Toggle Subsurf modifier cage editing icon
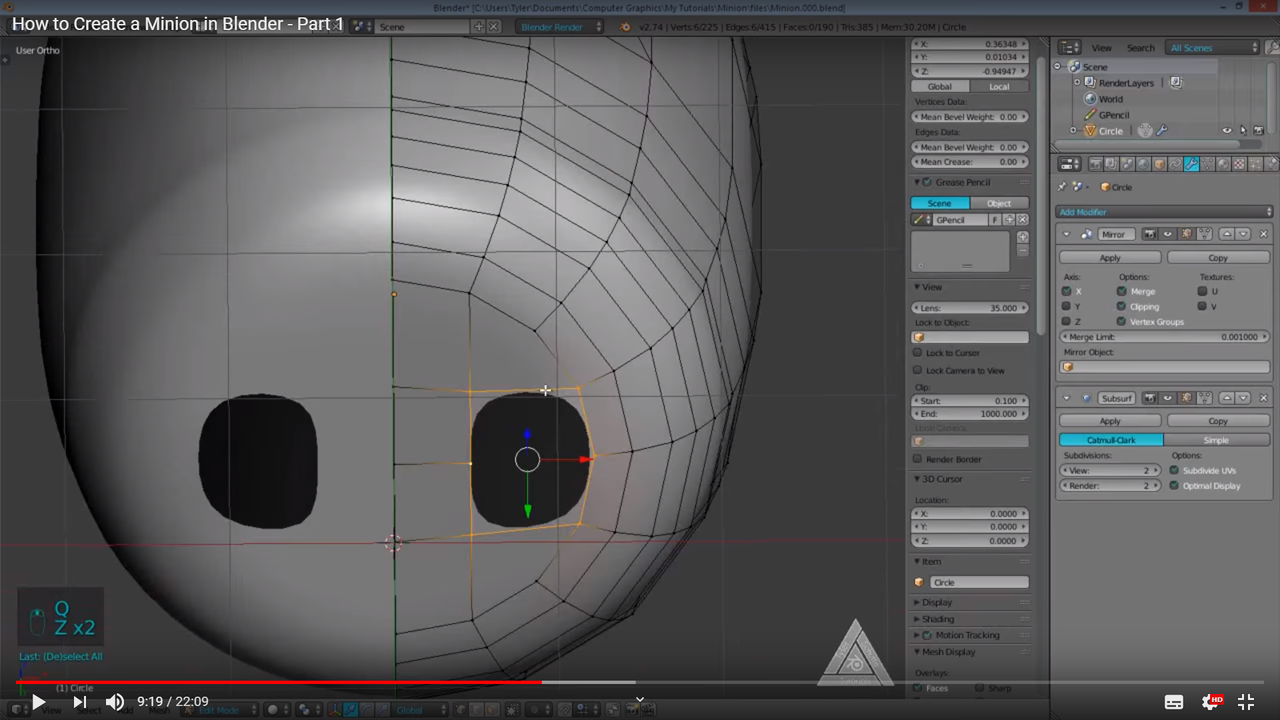 tap(1205, 398)
